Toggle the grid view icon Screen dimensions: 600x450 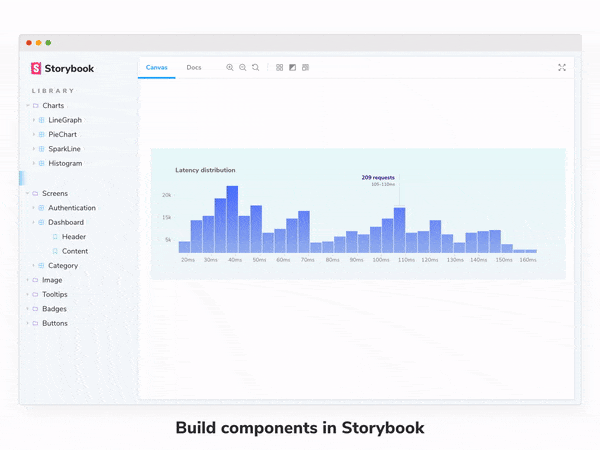(279, 67)
